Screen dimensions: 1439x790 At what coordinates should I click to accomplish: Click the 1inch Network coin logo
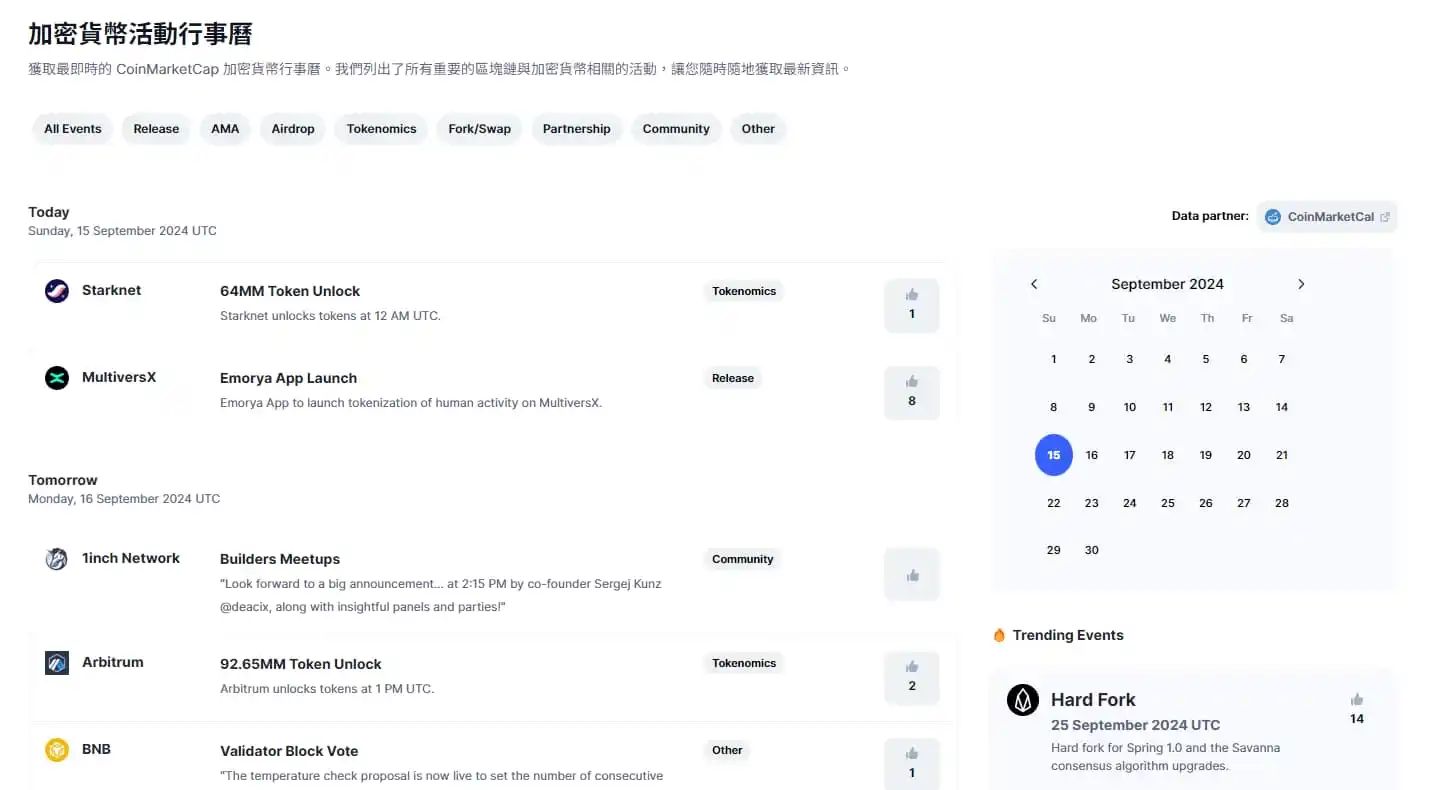coord(57,559)
